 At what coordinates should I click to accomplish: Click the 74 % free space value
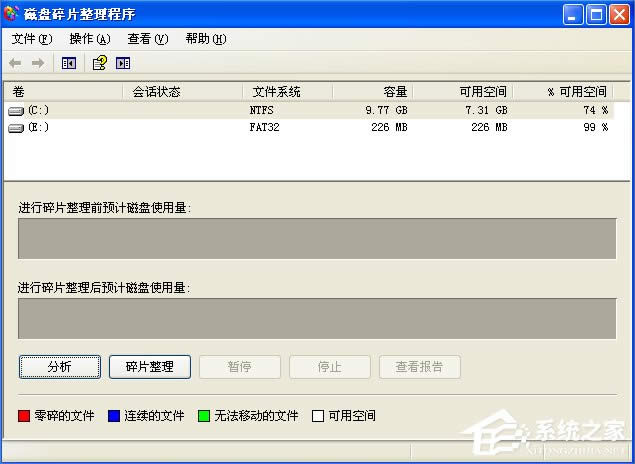point(596,110)
